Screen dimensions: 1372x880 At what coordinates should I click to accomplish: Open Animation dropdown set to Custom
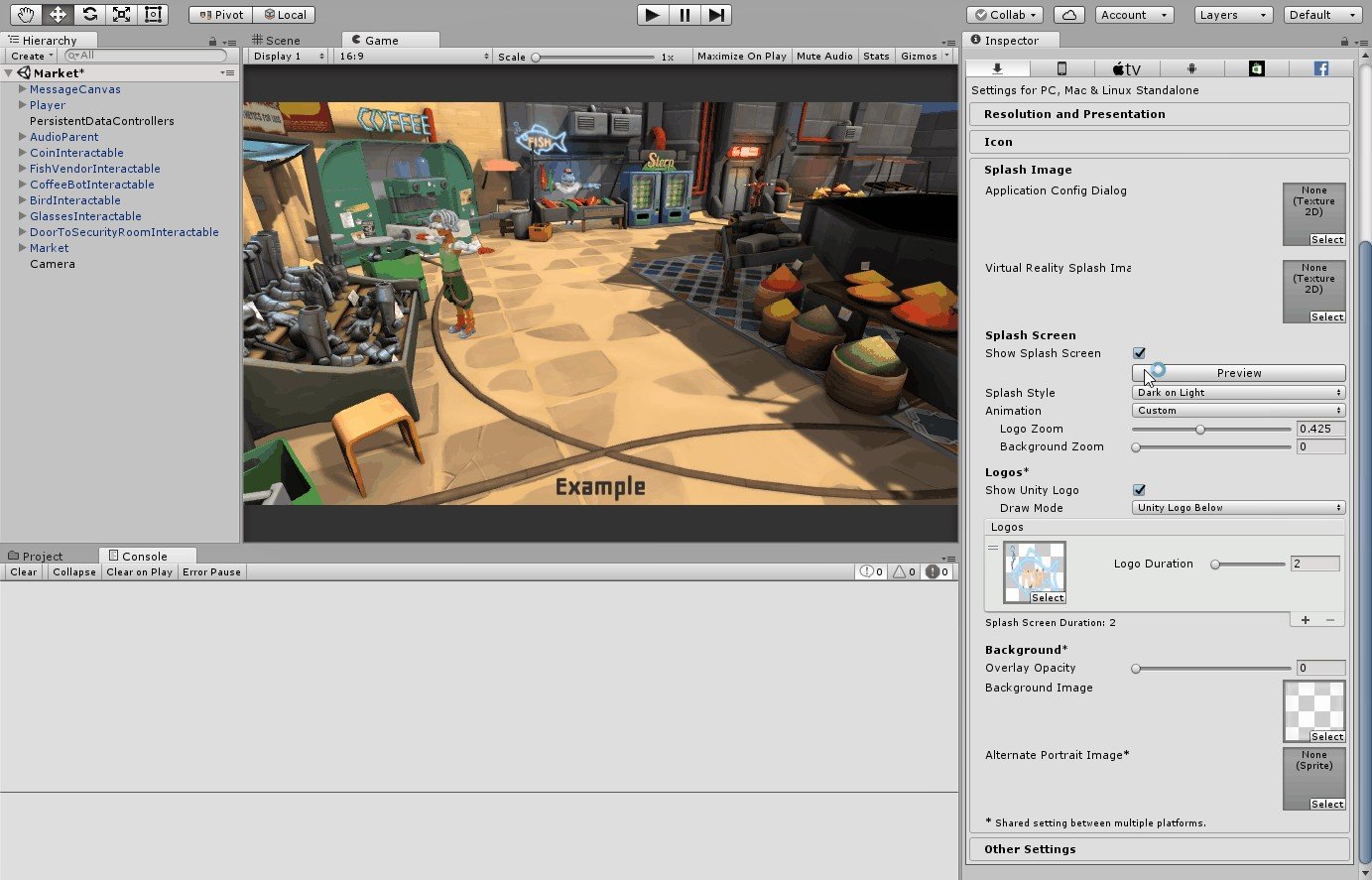[x=1238, y=411]
